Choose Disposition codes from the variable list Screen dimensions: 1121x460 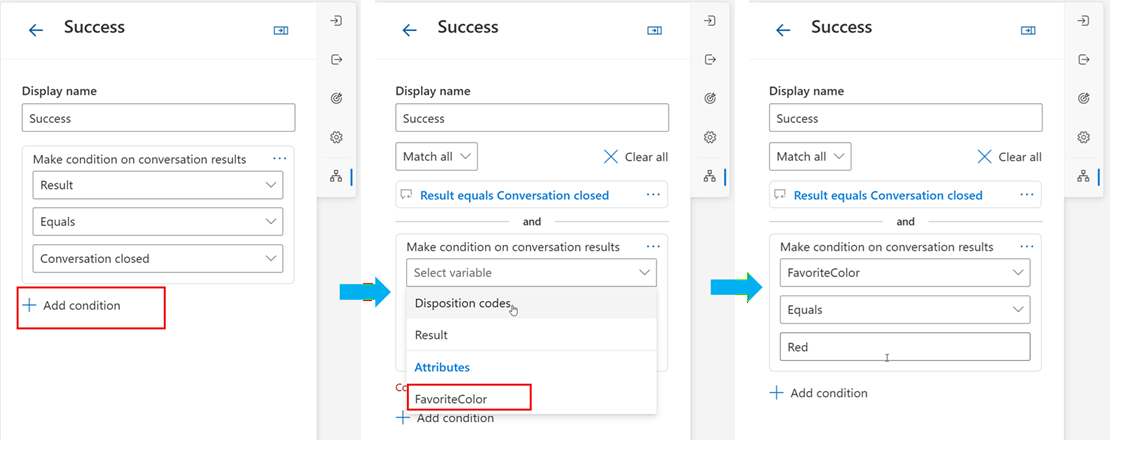tap(531, 303)
